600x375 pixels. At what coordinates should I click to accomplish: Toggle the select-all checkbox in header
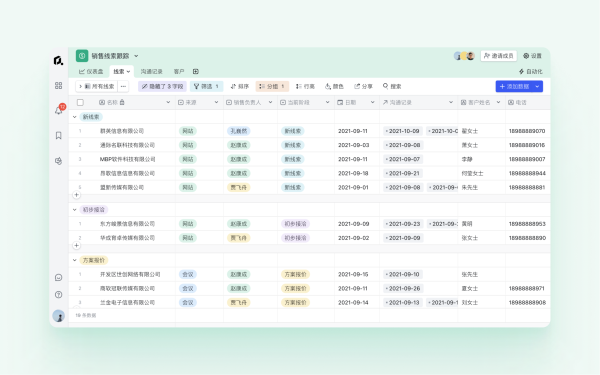click(x=80, y=103)
